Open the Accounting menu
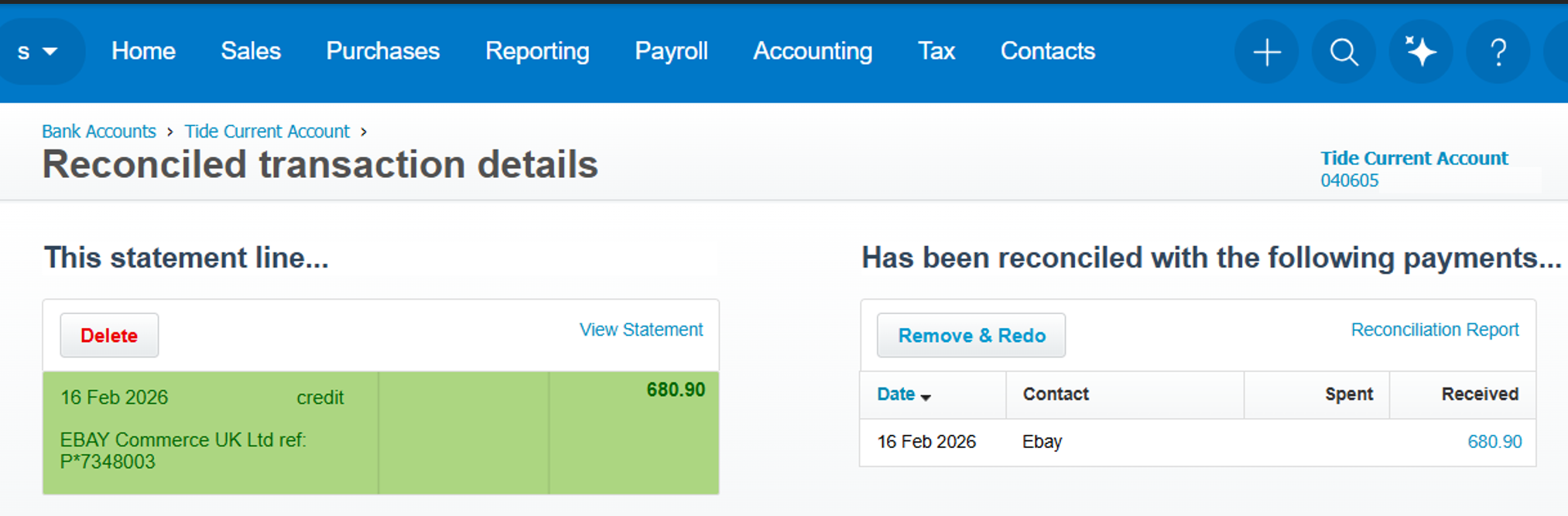 pos(813,51)
